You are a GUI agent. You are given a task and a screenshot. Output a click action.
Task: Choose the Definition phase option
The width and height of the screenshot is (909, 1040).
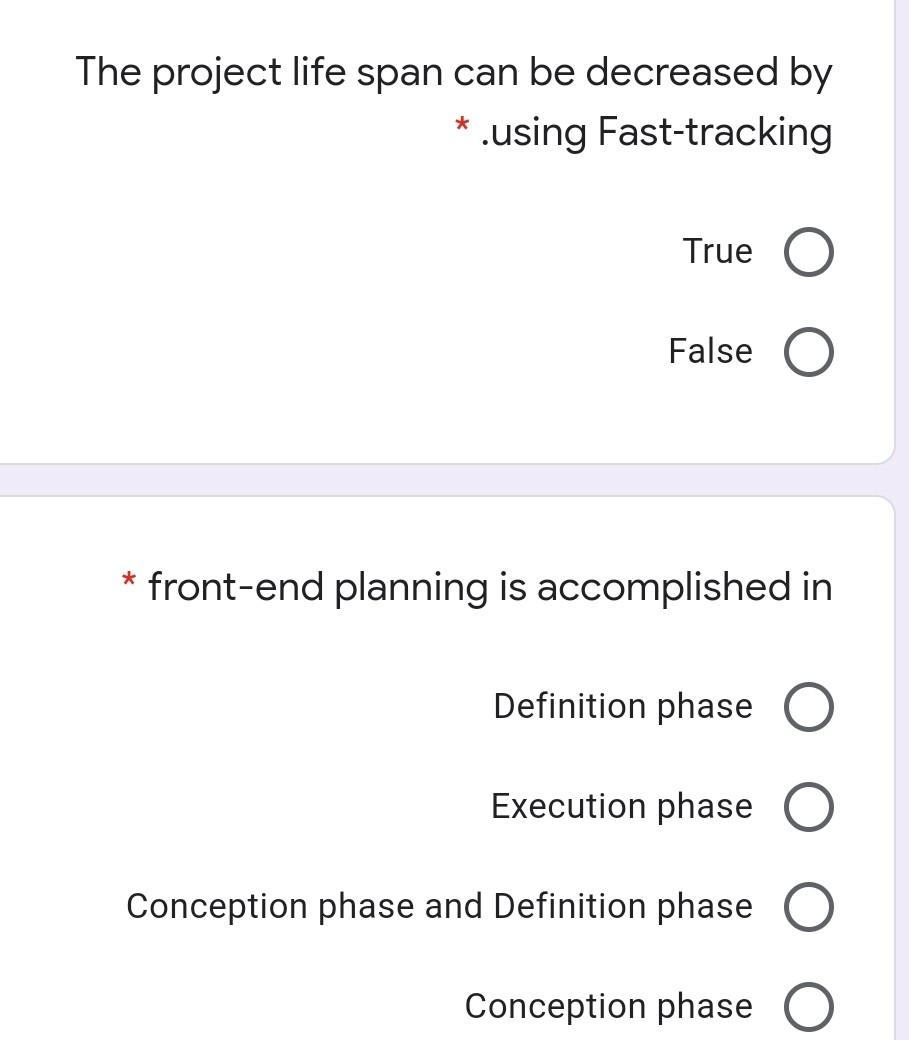pyautogui.click(x=808, y=706)
